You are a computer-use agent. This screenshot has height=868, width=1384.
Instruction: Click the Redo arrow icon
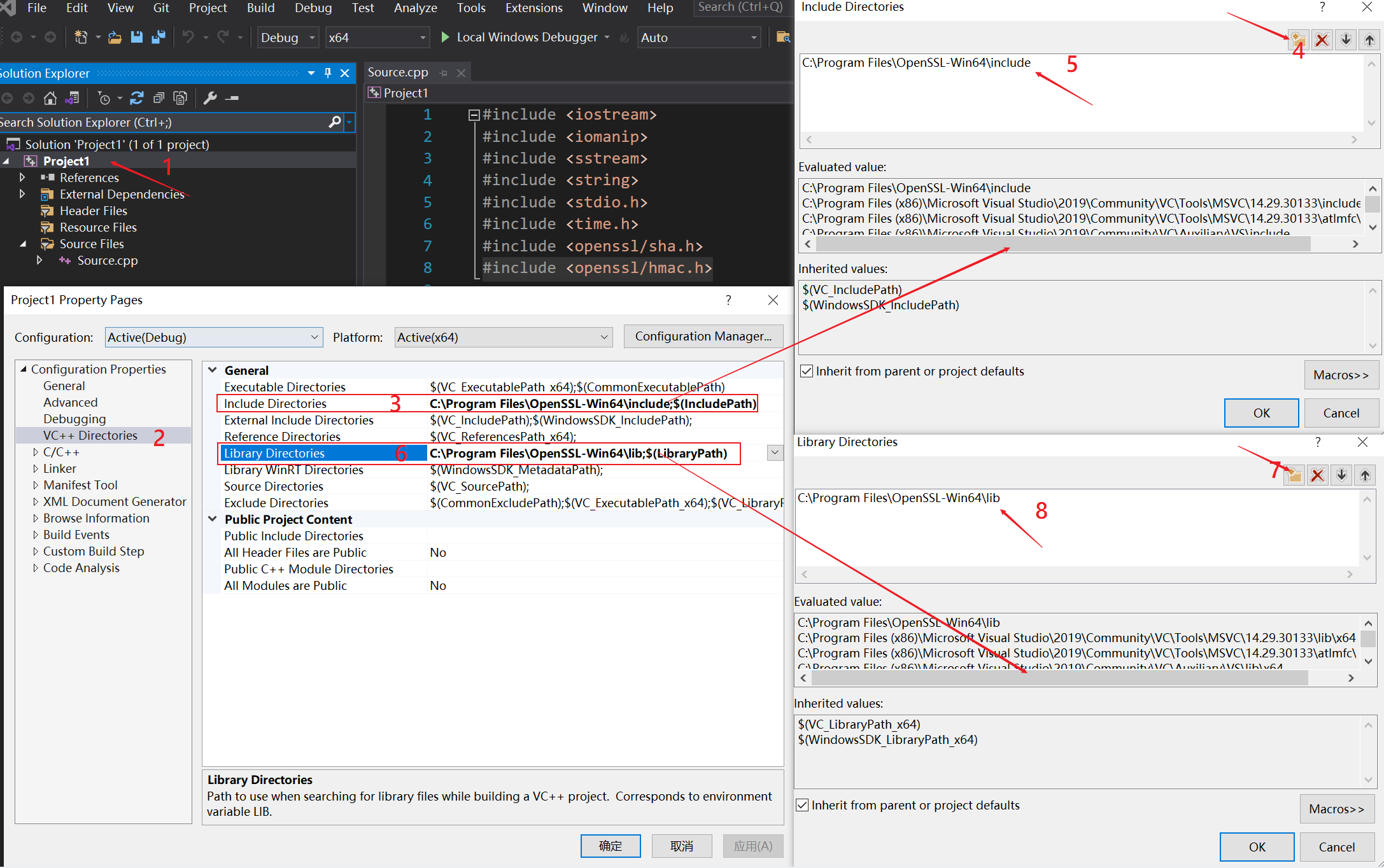coord(223,37)
